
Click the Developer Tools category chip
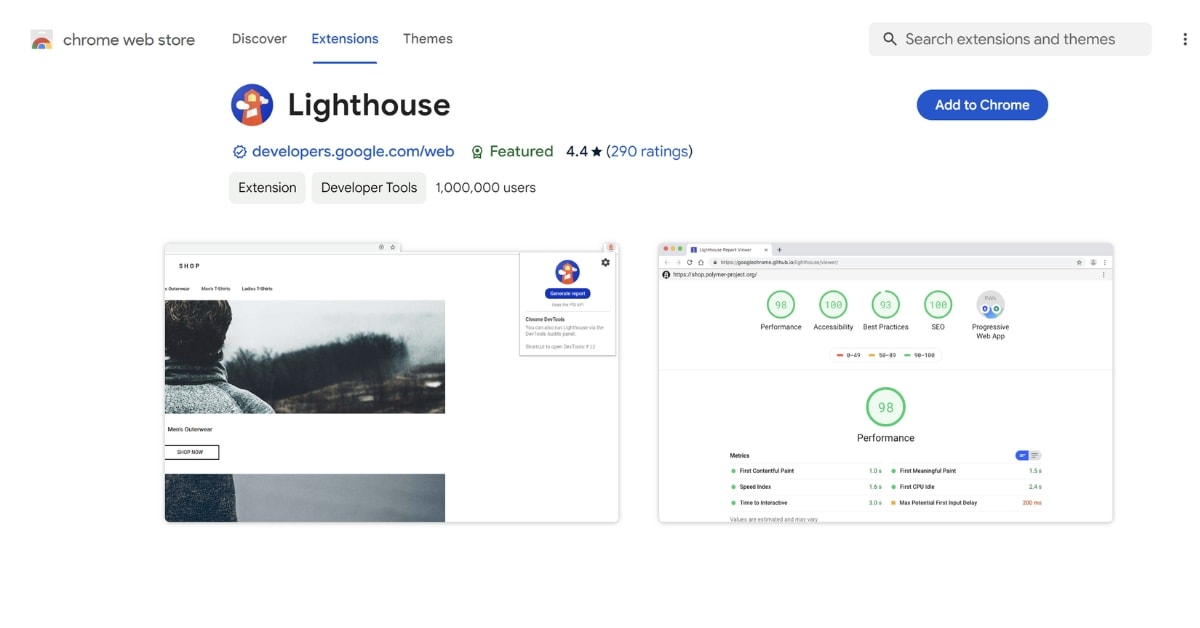point(369,187)
